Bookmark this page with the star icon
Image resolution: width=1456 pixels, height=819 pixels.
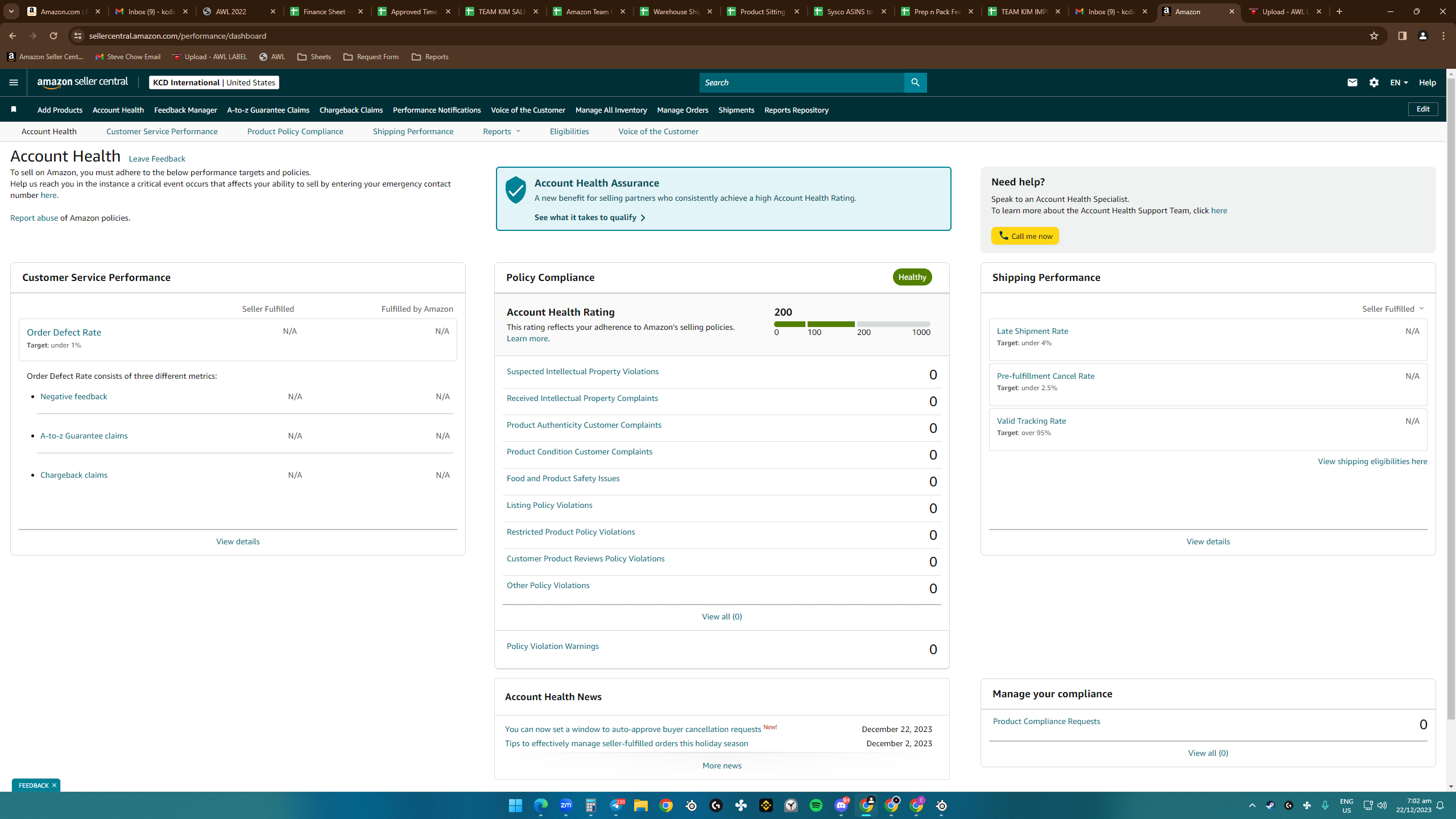pyautogui.click(x=1374, y=36)
